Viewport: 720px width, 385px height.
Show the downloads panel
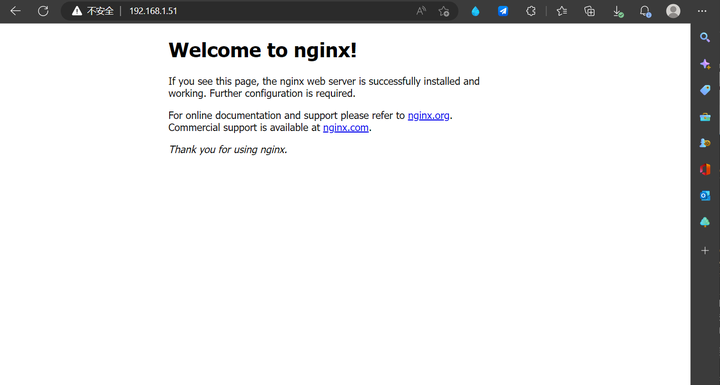point(618,11)
